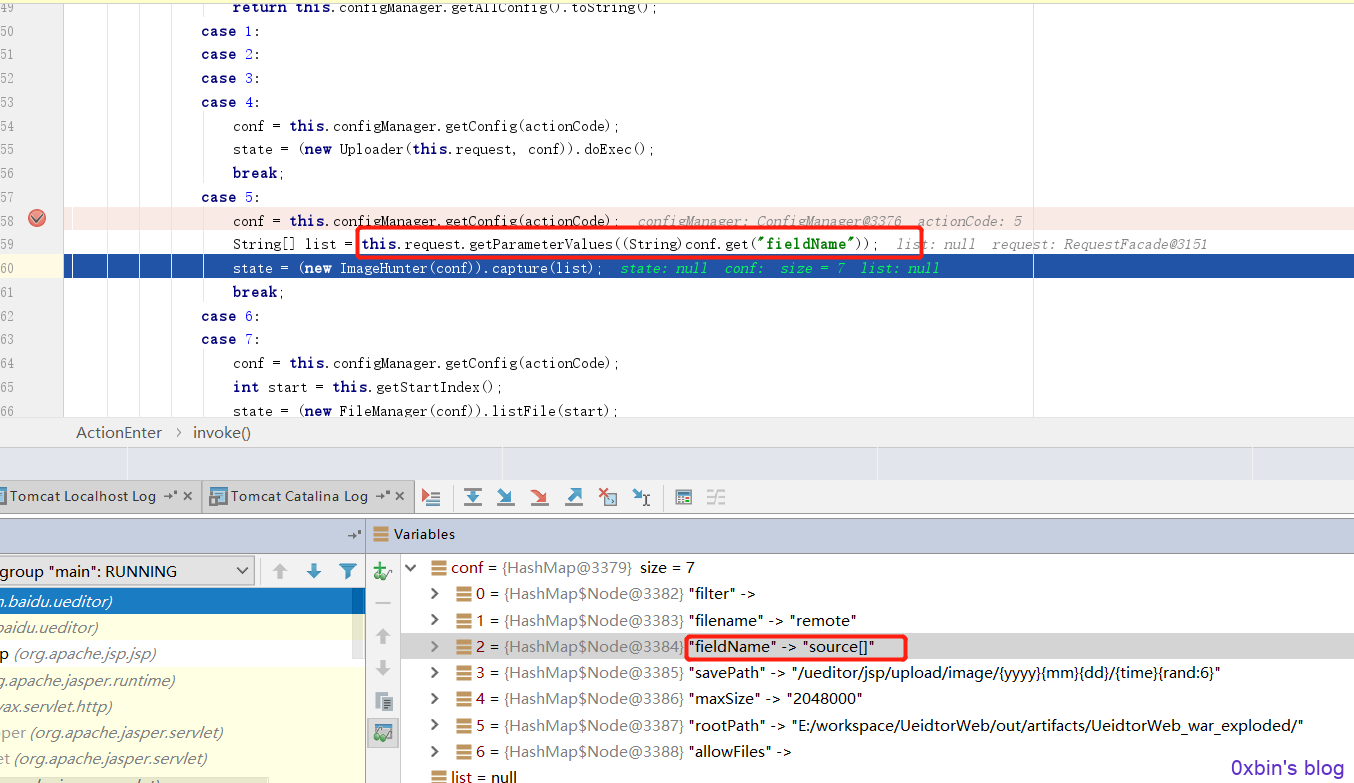Click "case 5:" in the editor
Image resolution: width=1354 pixels, height=783 pixels.
(230, 197)
